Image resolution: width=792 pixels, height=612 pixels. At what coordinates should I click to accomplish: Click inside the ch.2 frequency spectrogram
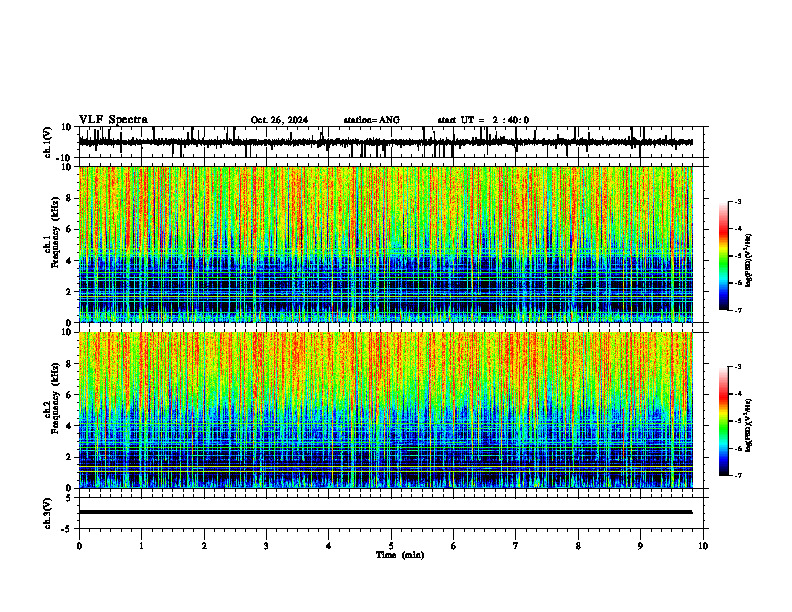[385, 410]
